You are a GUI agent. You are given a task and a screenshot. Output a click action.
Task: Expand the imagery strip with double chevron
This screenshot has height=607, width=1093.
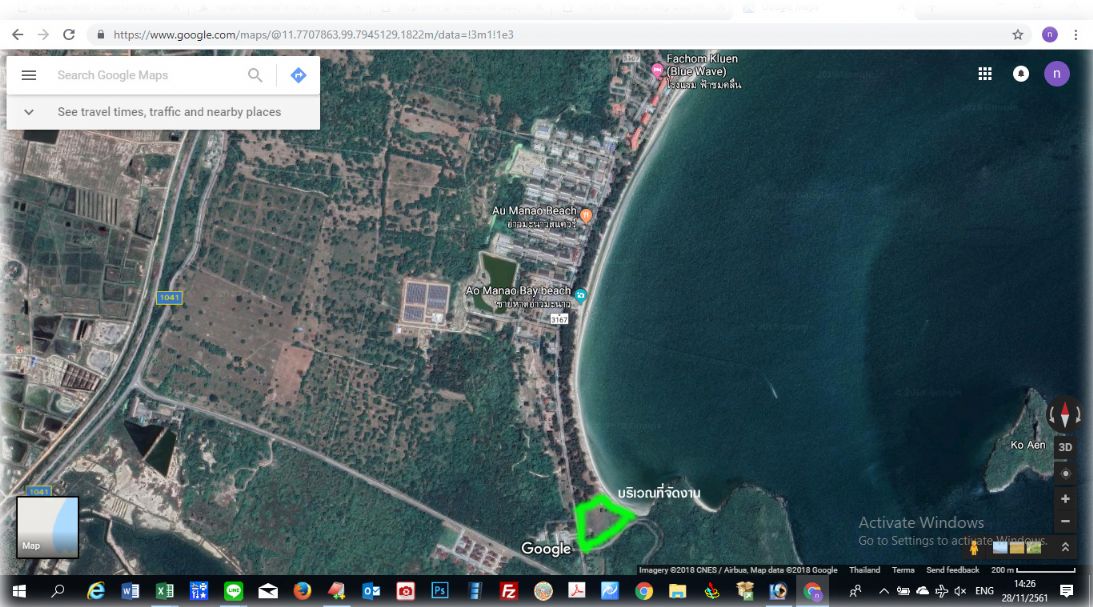click(x=1065, y=547)
